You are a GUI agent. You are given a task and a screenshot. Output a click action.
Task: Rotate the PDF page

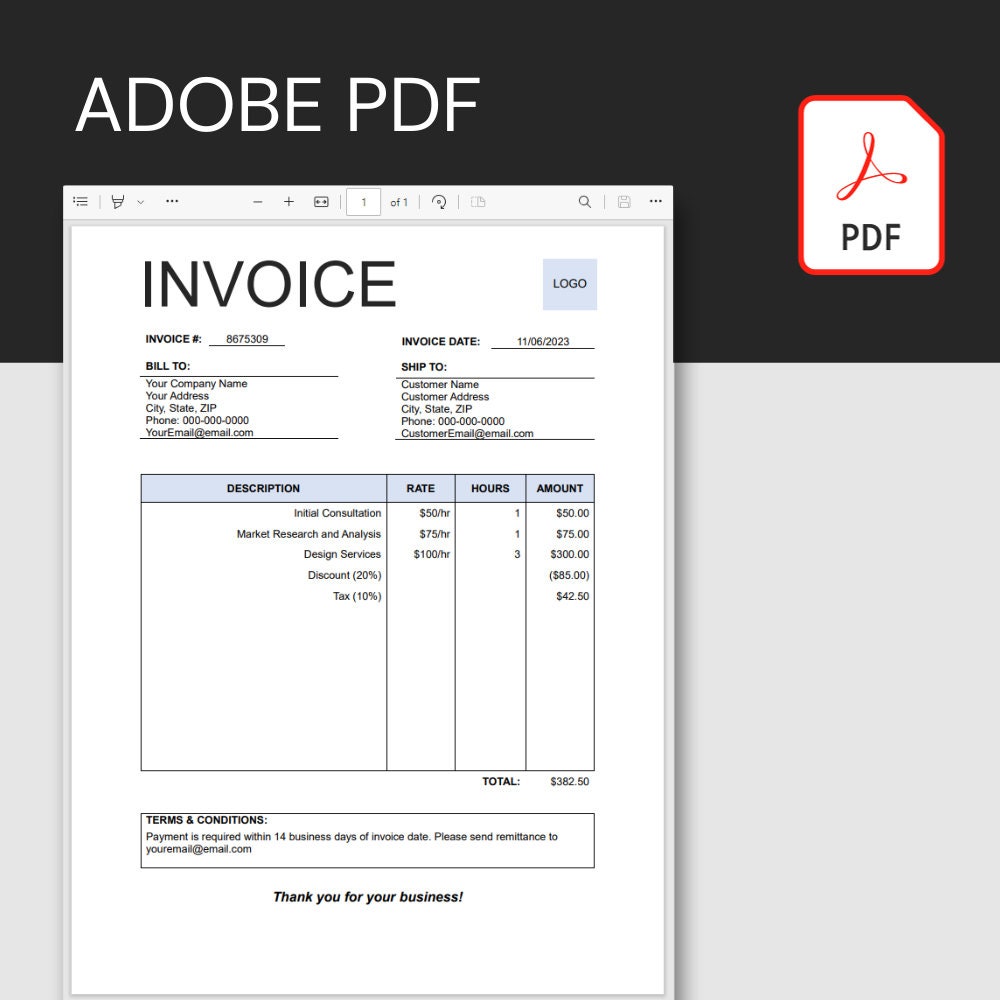[437, 201]
